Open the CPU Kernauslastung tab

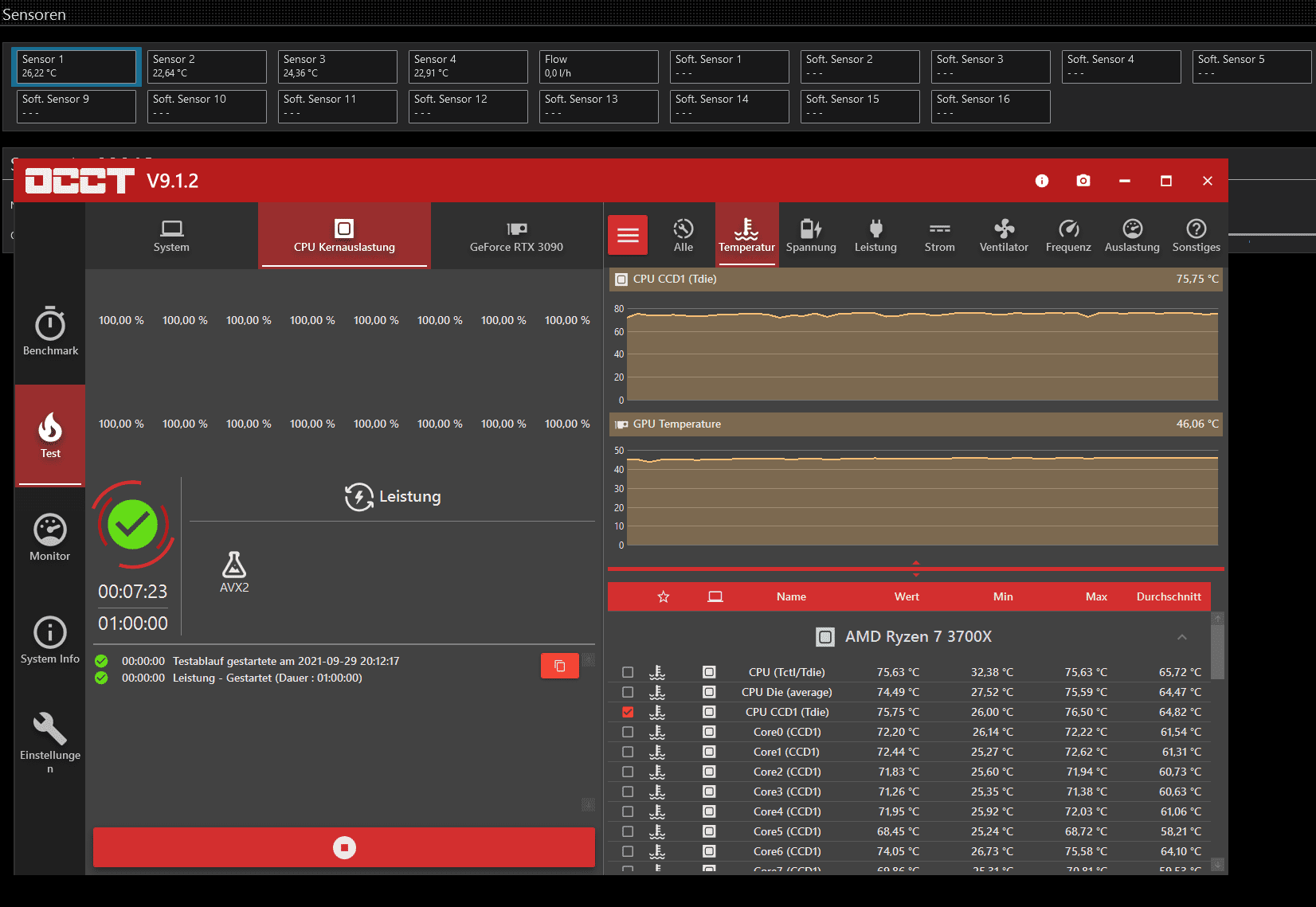click(x=344, y=236)
